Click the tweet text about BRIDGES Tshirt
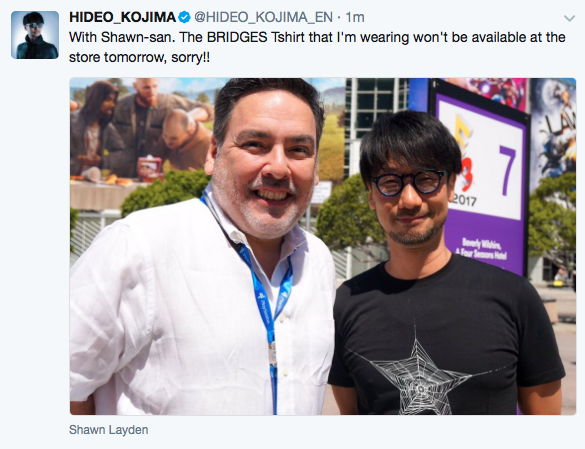 (317, 47)
